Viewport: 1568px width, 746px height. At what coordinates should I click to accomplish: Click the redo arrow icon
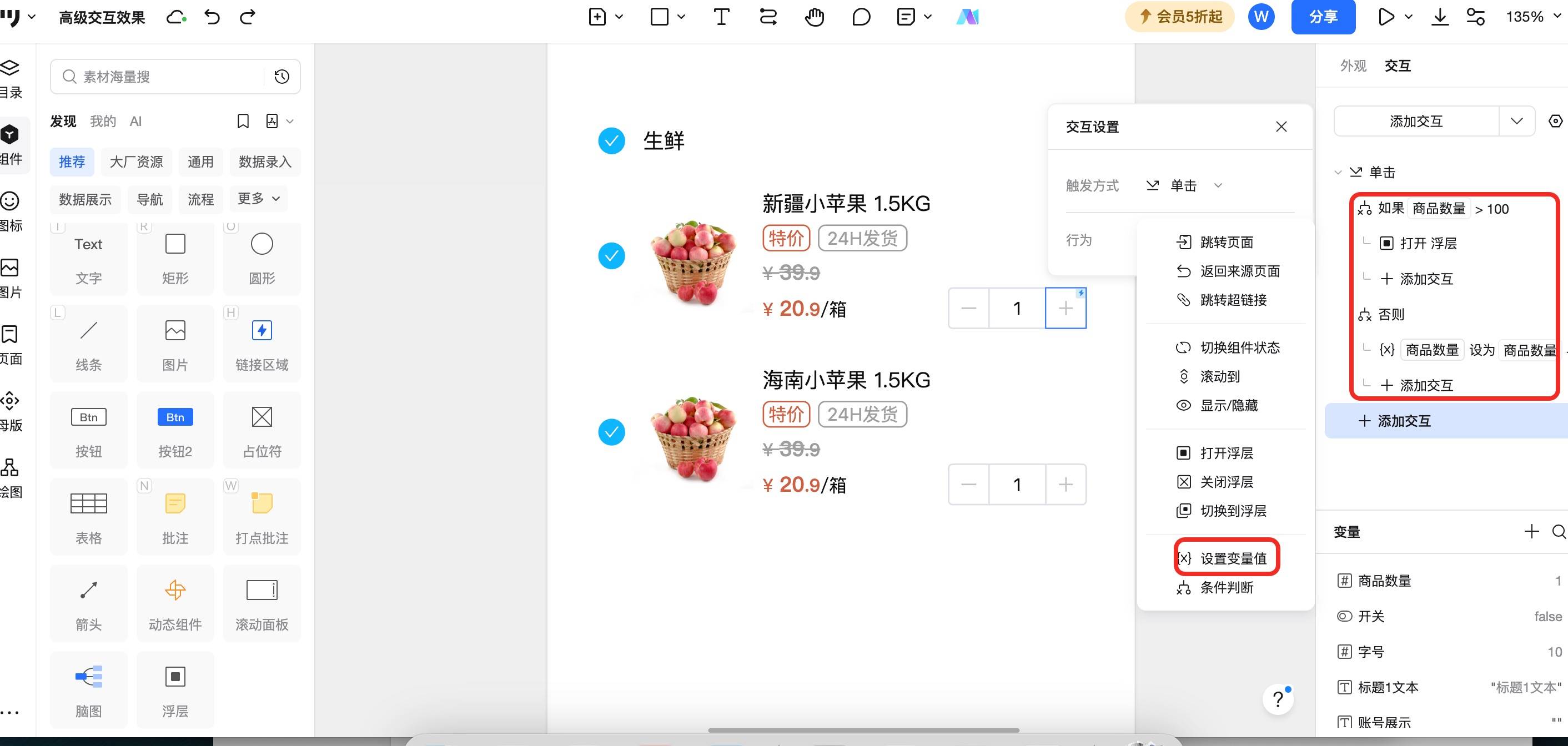(247, 17)
